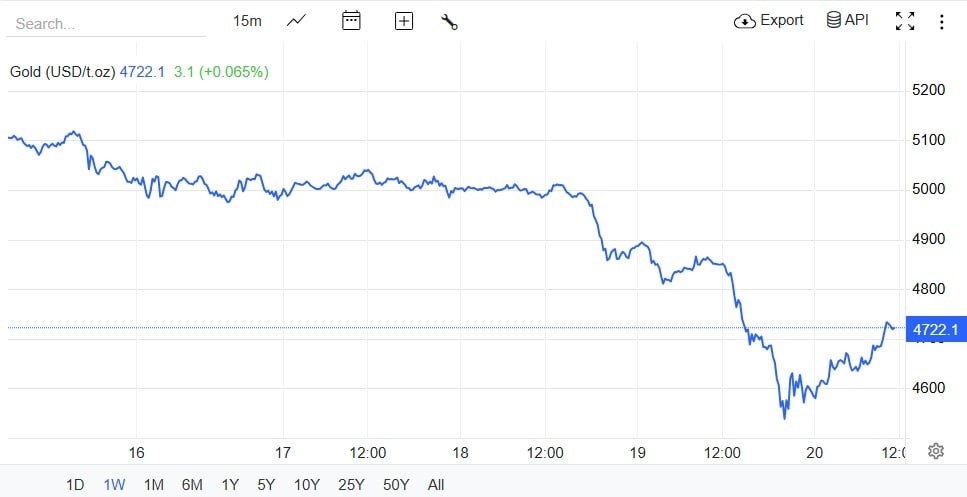Select the 1W time range

[x=114, y=485]
